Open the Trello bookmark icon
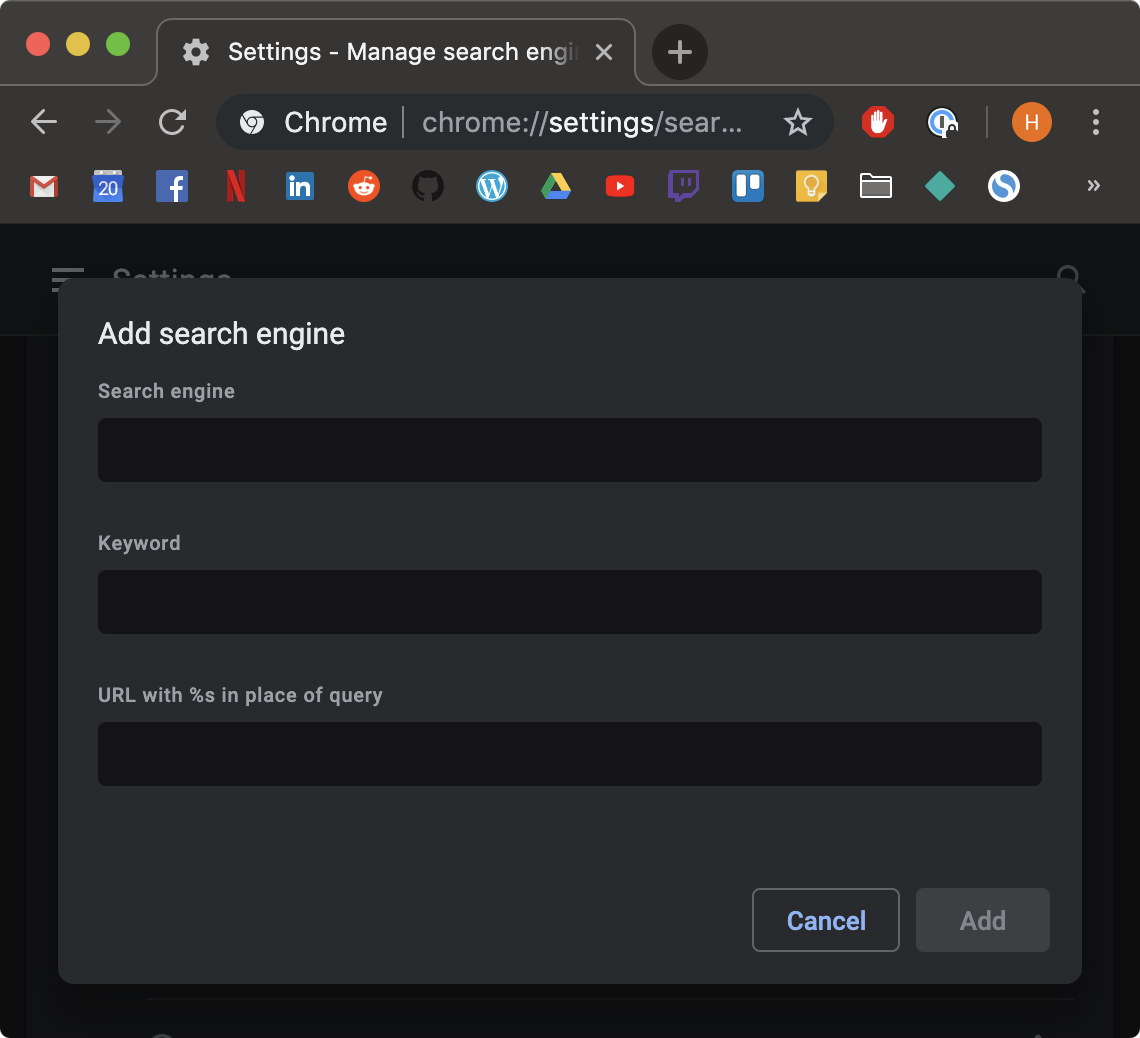1140x1038 pixels. click(x=747, y=186)
